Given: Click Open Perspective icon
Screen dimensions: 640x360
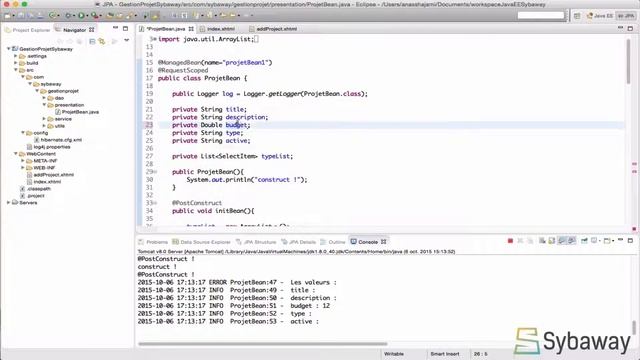Looking at the screenshot, I should click(x=577, y=16).
